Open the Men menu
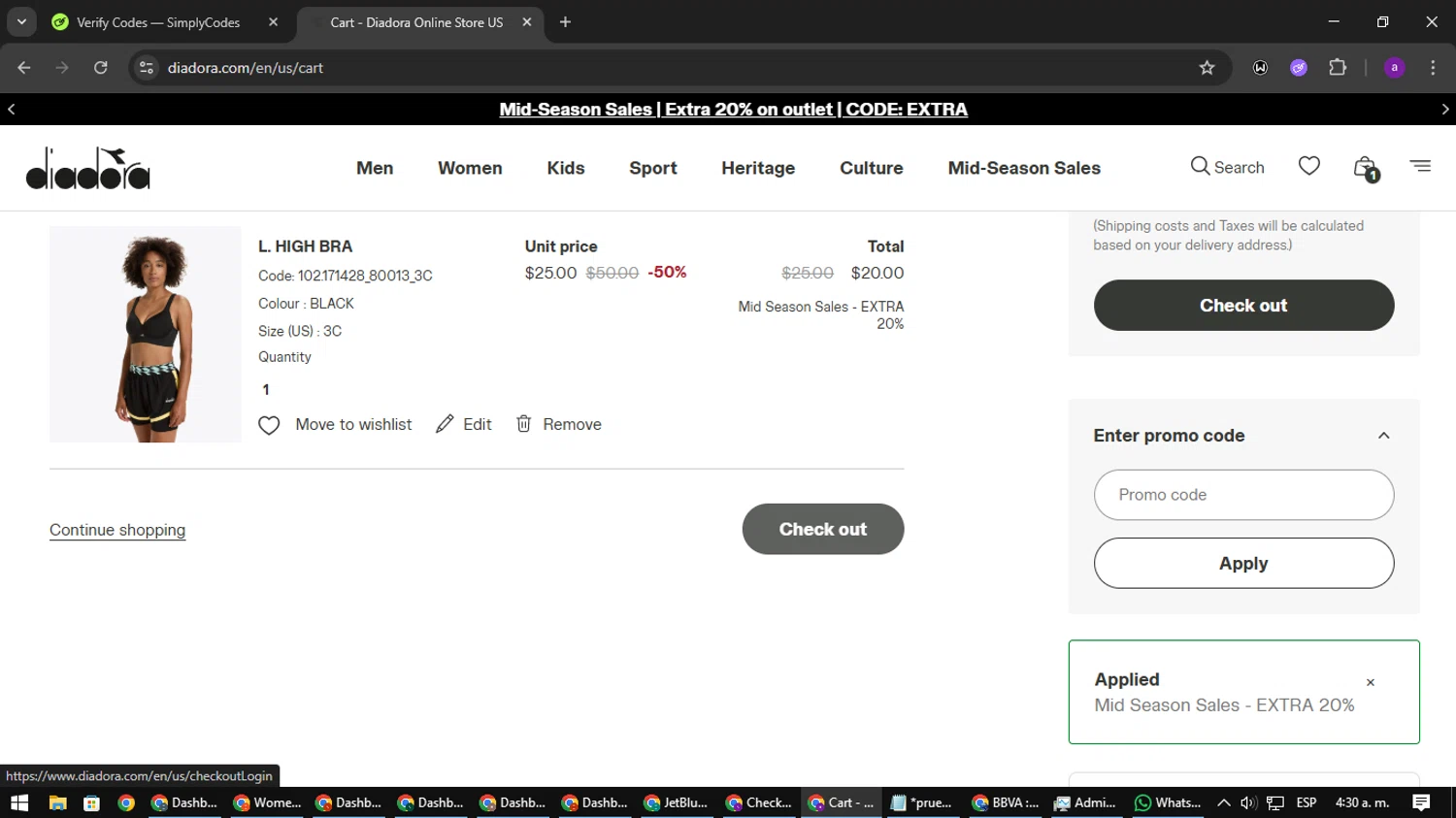1456x818 pixels. [375, 168]
